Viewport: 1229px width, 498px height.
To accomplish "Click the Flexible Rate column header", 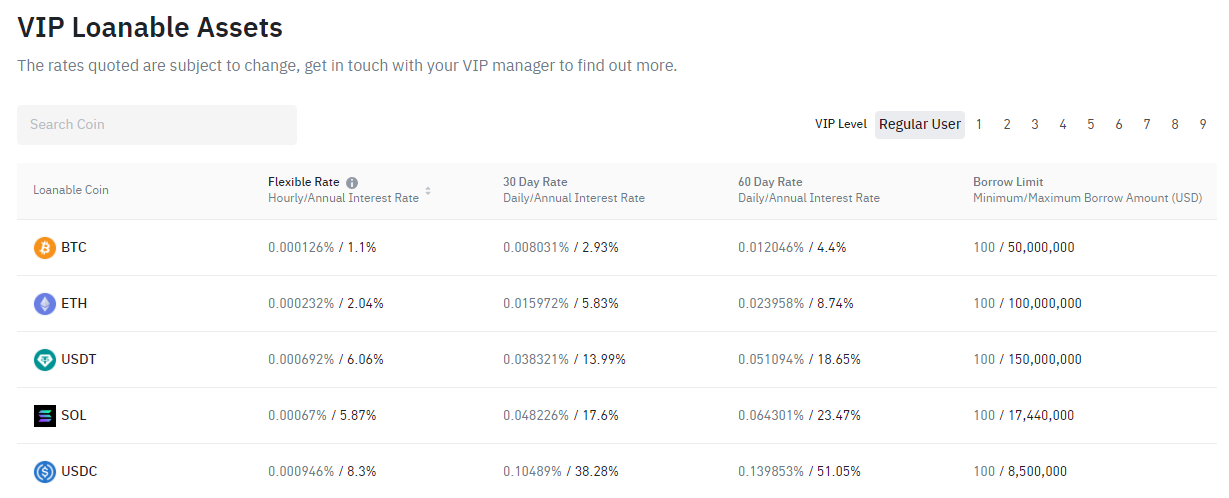I will [x=304, y=182].
